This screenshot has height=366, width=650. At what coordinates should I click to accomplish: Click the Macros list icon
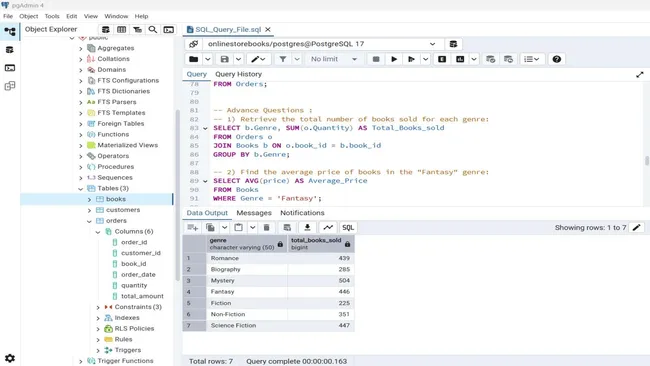tap(532, 59)
